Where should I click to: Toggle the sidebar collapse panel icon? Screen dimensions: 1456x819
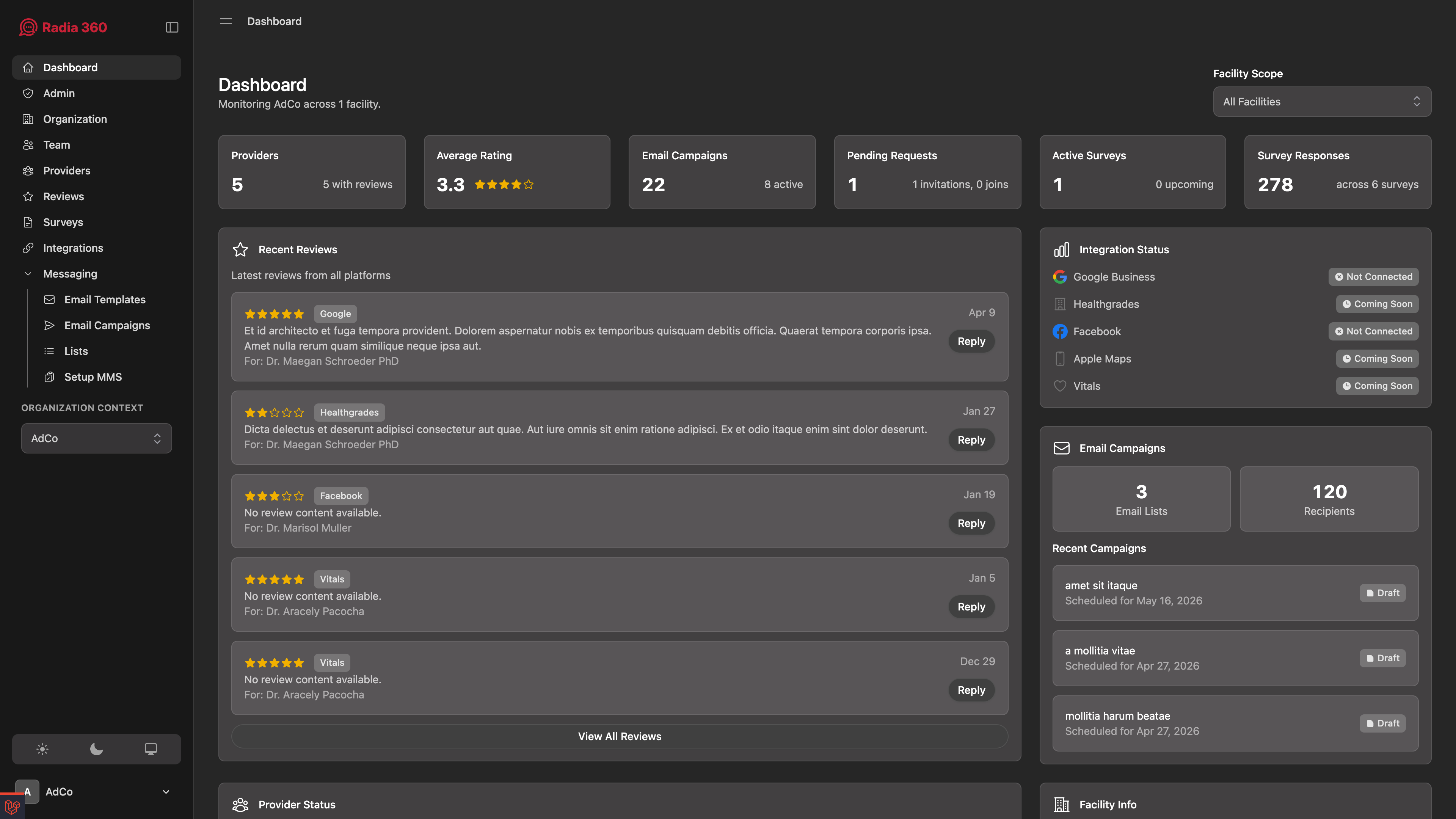[172, 27]
